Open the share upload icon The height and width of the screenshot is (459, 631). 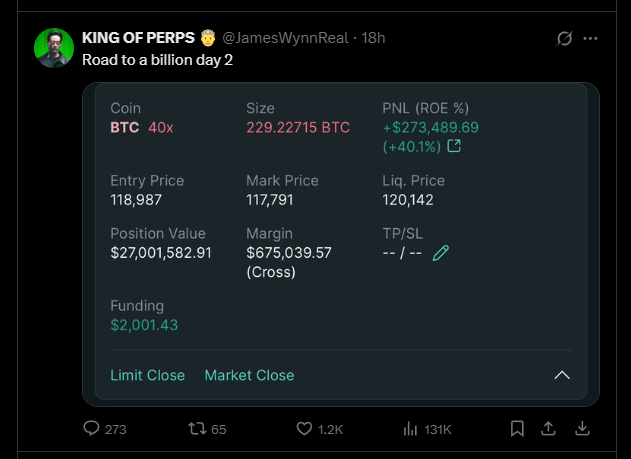click(548, 428)
